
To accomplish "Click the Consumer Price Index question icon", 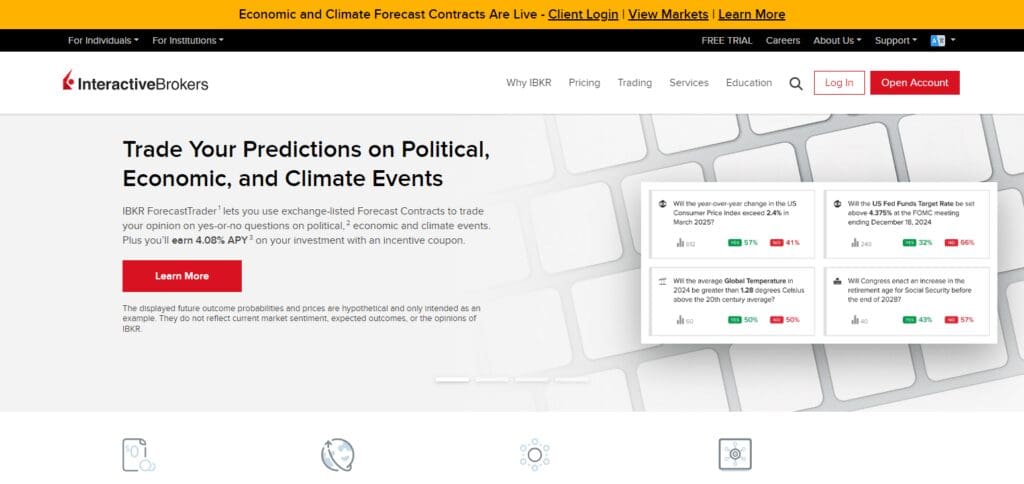I will pos(662,204).
